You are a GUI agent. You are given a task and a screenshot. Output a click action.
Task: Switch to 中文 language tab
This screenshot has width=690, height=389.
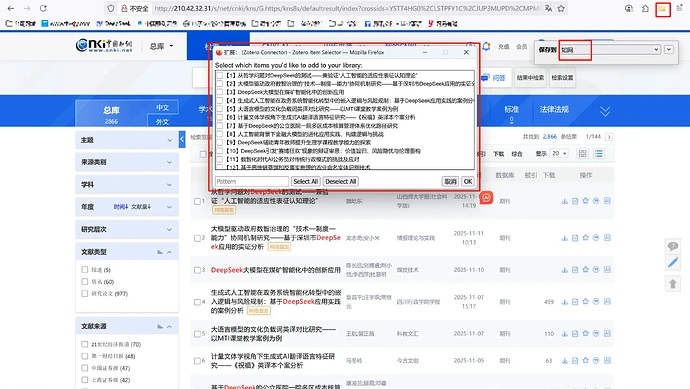pyautogui.click(x=162, y=108)
